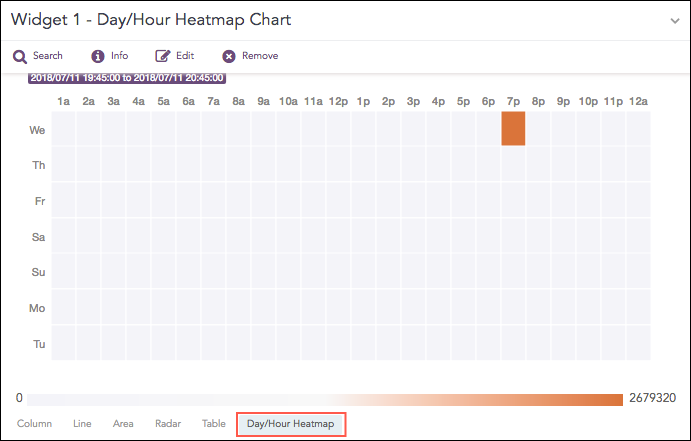
Task: Switch to Column chart tab
Action: (x=34, y=424)
